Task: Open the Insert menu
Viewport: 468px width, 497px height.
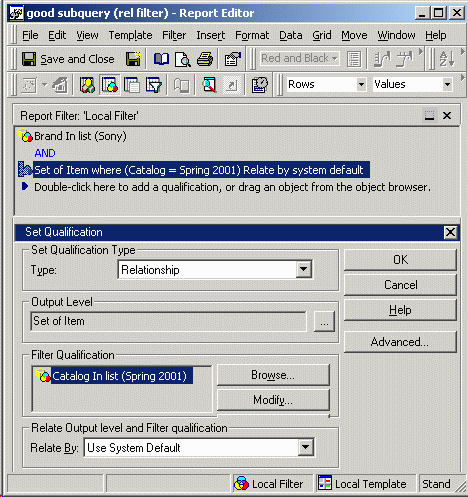Action: (210, 35)
